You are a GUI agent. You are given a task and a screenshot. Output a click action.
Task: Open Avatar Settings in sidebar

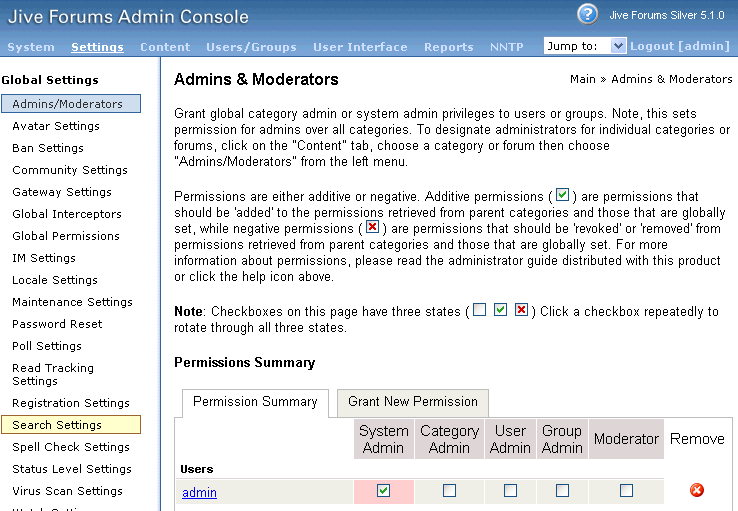point(56,126)
